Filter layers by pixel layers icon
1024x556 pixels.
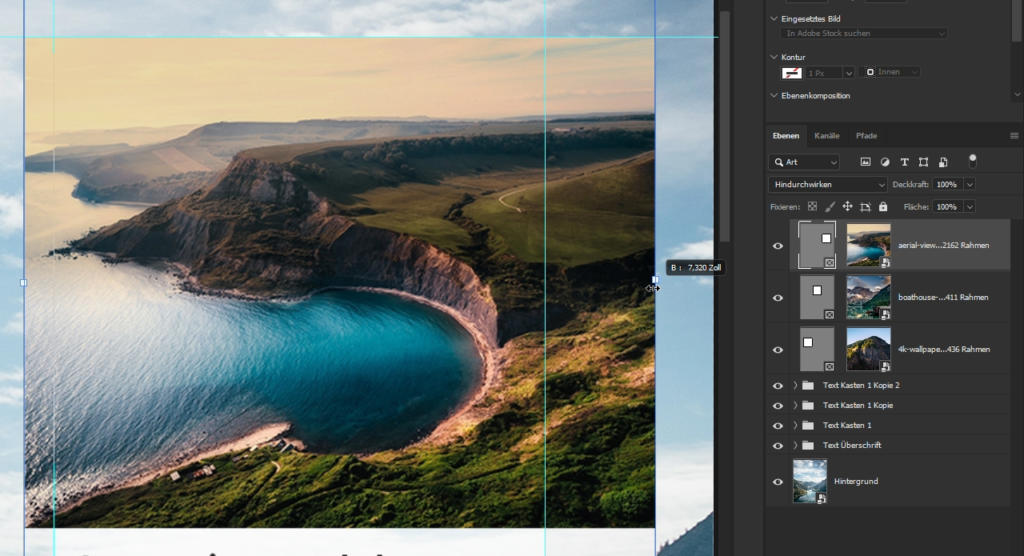[865, 162]
